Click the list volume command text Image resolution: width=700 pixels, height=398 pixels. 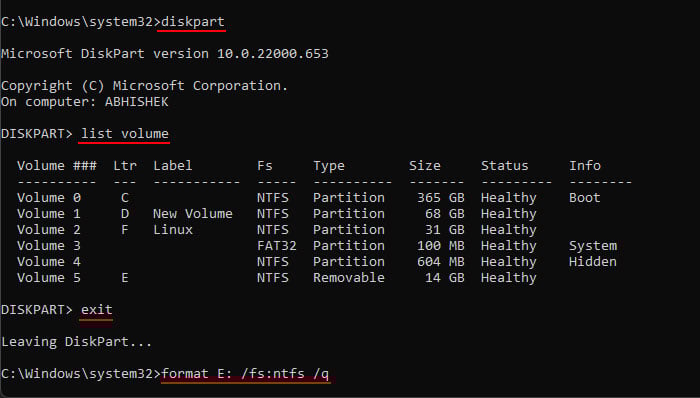click(125, 133)
